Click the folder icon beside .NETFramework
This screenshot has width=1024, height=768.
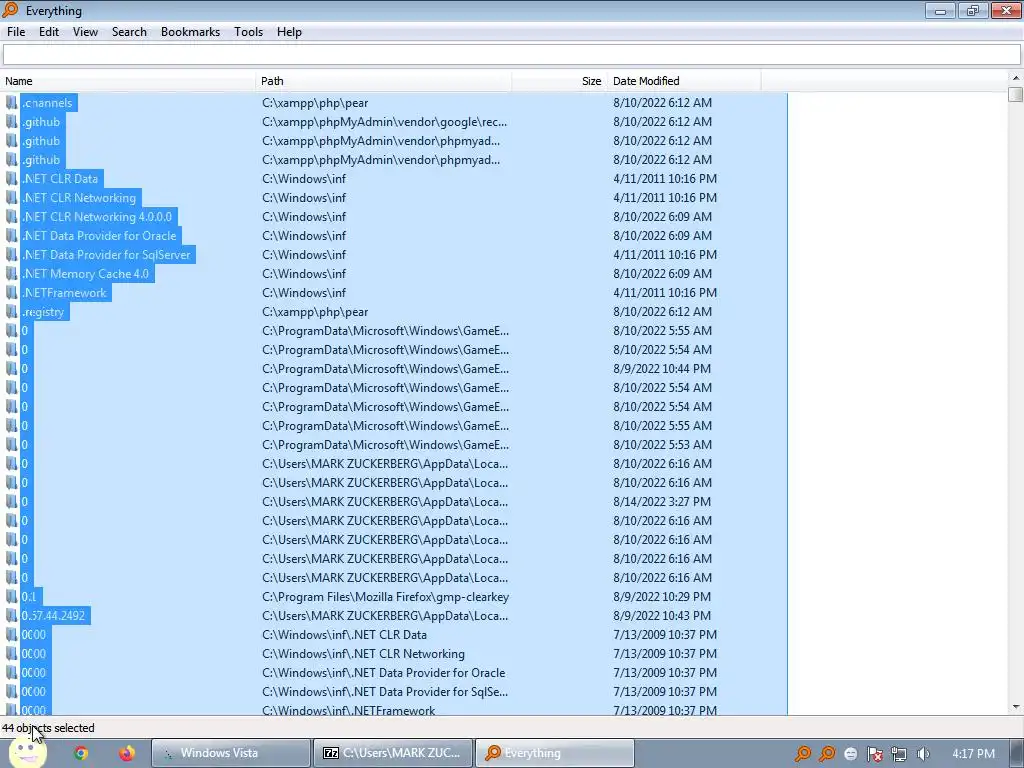click(12, 292)
